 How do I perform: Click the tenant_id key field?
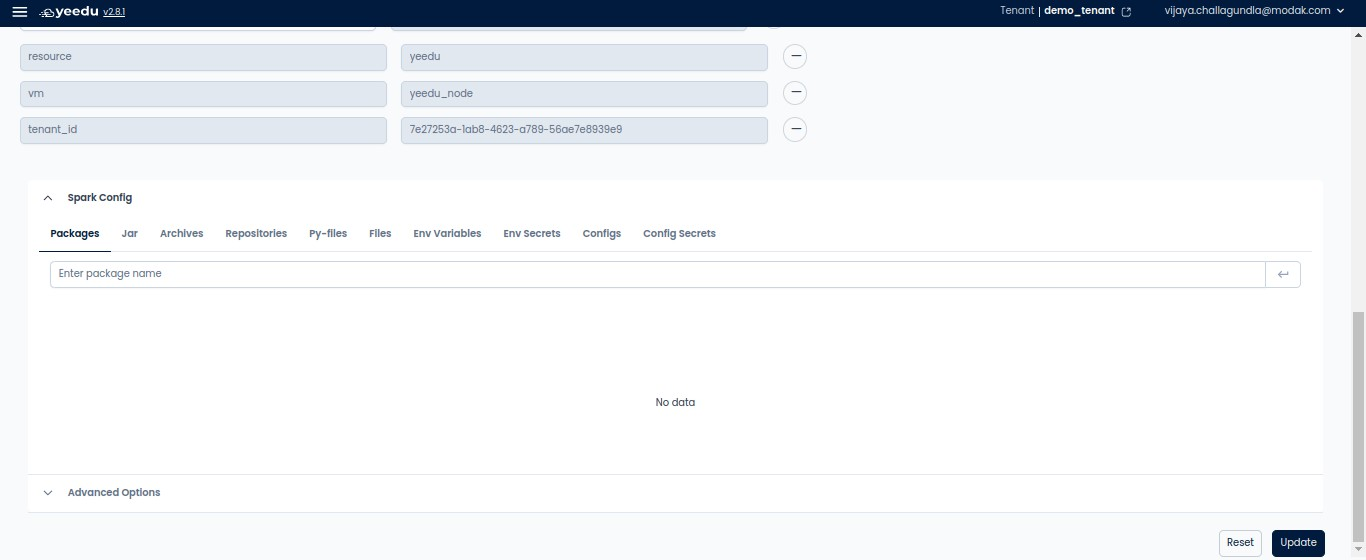203,130
